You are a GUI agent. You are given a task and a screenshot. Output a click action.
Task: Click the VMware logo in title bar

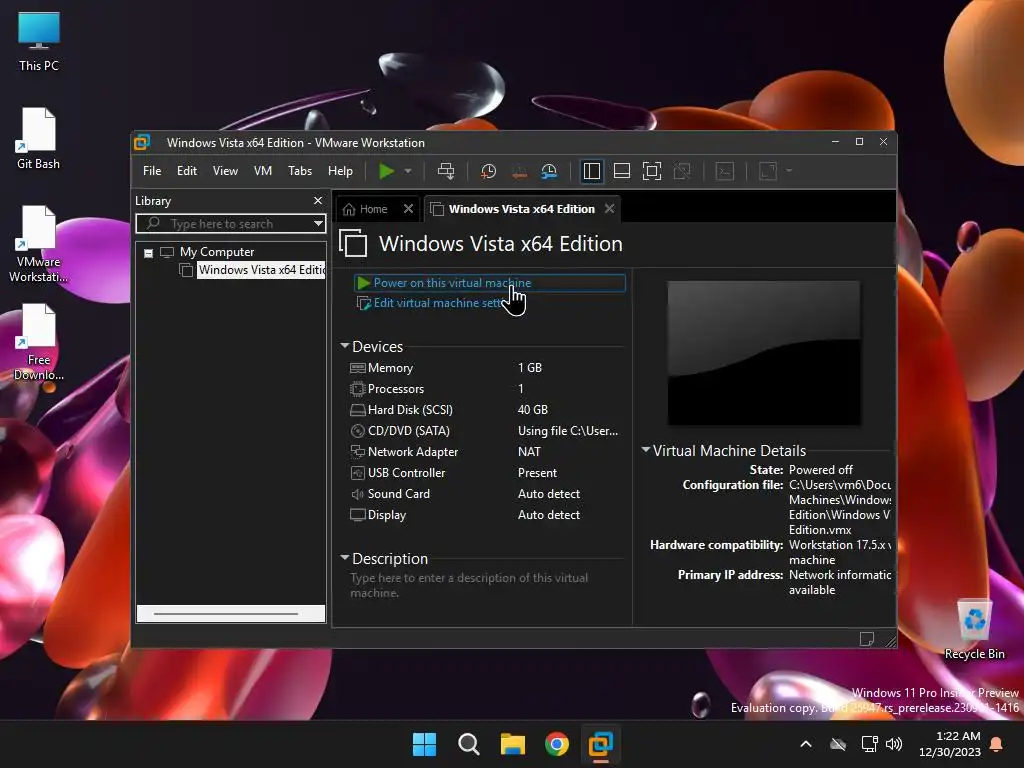[142, 142]
